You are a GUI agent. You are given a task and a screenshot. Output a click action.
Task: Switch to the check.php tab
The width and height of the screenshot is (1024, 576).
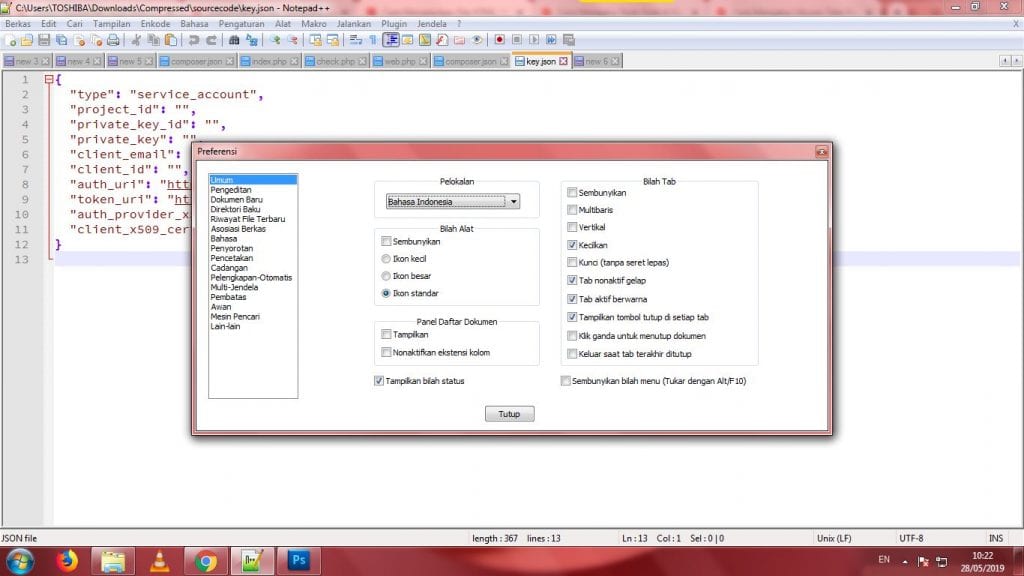(x=336, y=61)
